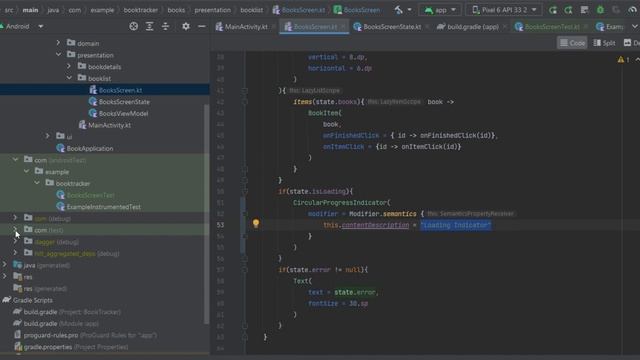Open Project panel settings gear

(x=186, y=26)
